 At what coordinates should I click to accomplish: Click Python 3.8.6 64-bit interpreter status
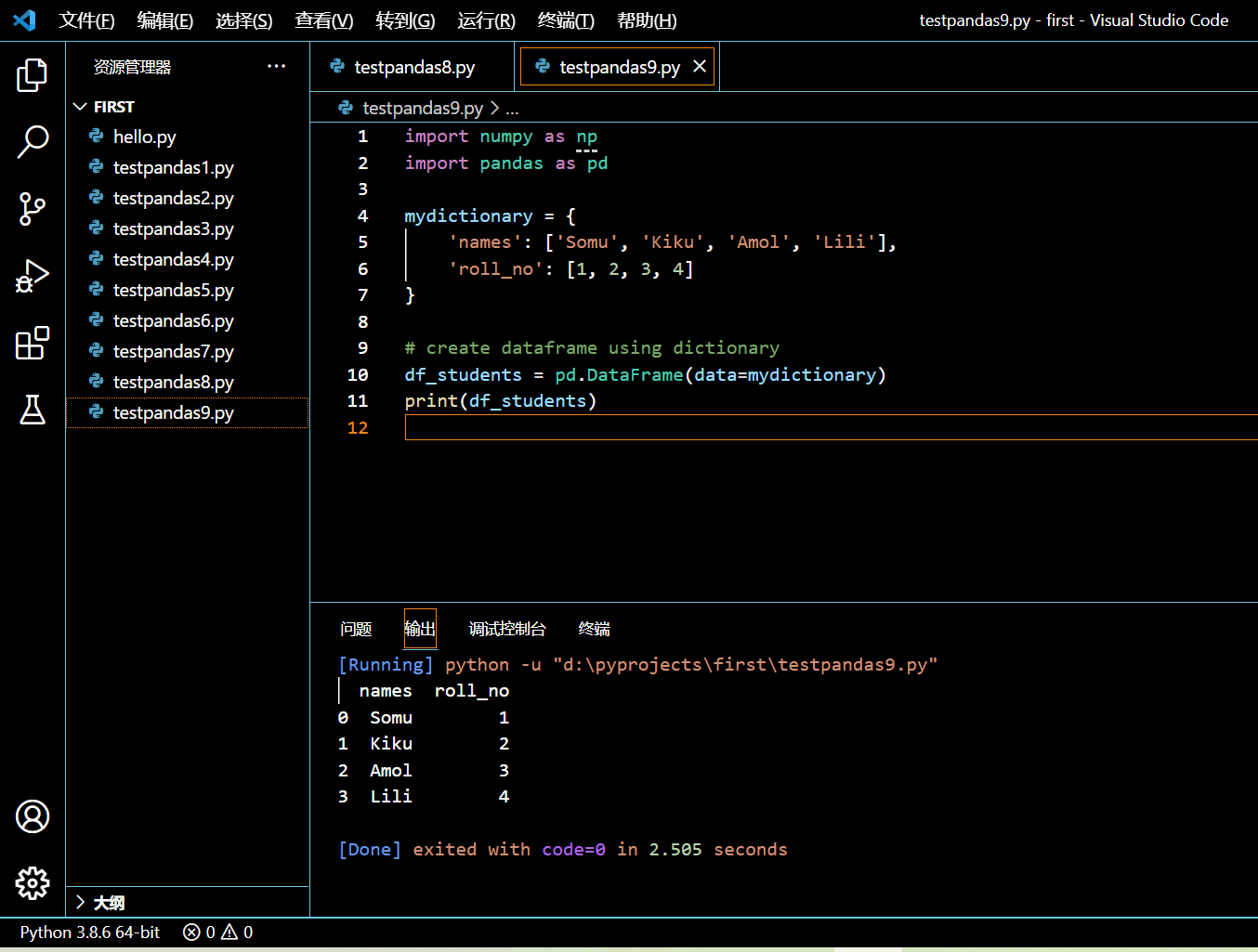(x=90, y=932)
